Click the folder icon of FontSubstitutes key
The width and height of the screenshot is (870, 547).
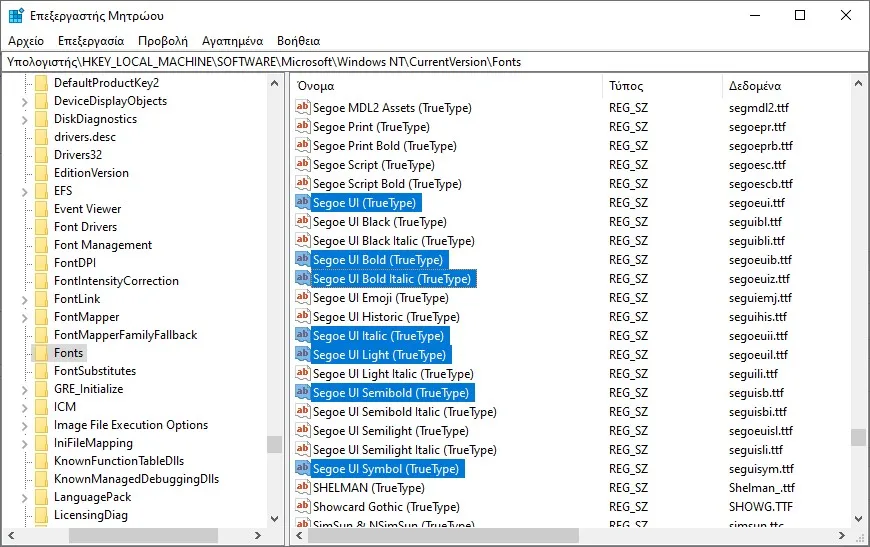(41, 371)
